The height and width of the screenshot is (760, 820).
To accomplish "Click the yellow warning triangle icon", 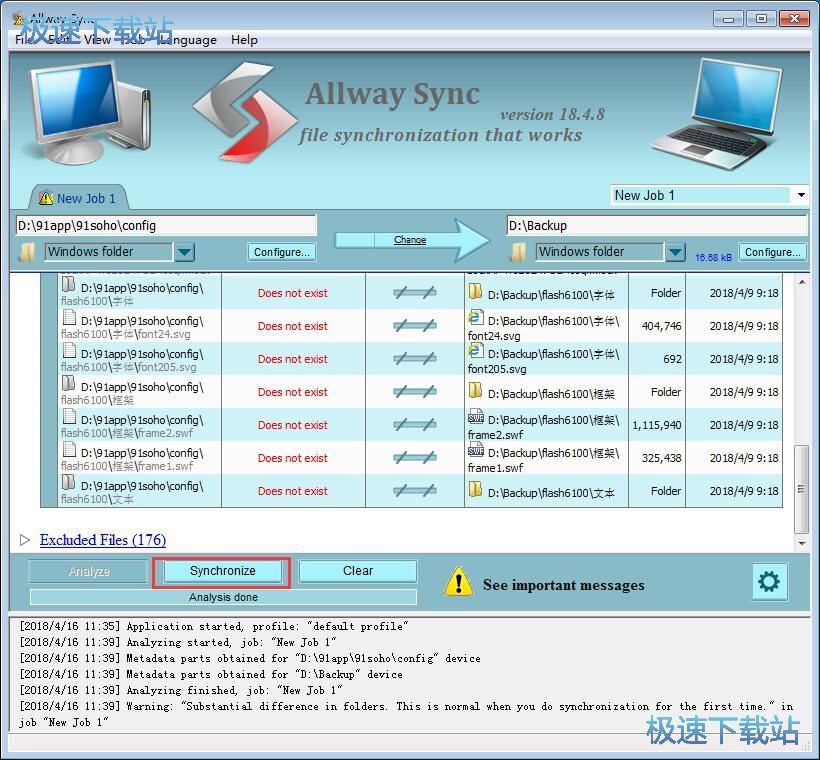I will point(459,582).
